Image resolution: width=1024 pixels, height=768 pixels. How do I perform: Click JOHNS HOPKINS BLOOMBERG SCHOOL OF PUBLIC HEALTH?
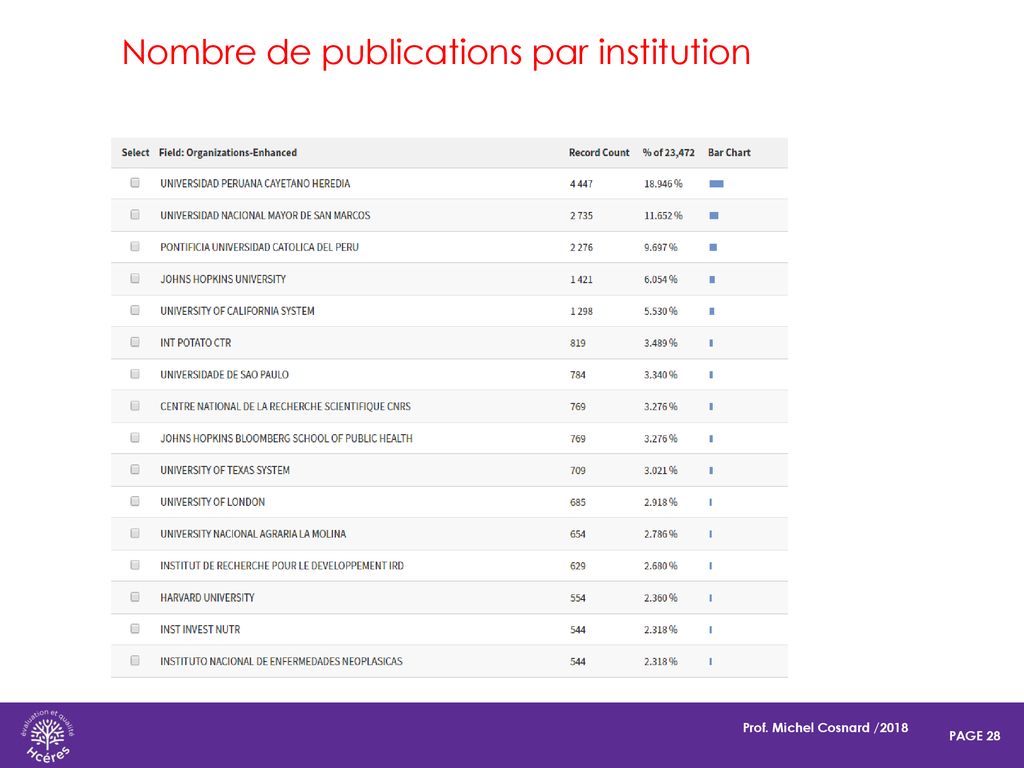(x=287, y=438)
